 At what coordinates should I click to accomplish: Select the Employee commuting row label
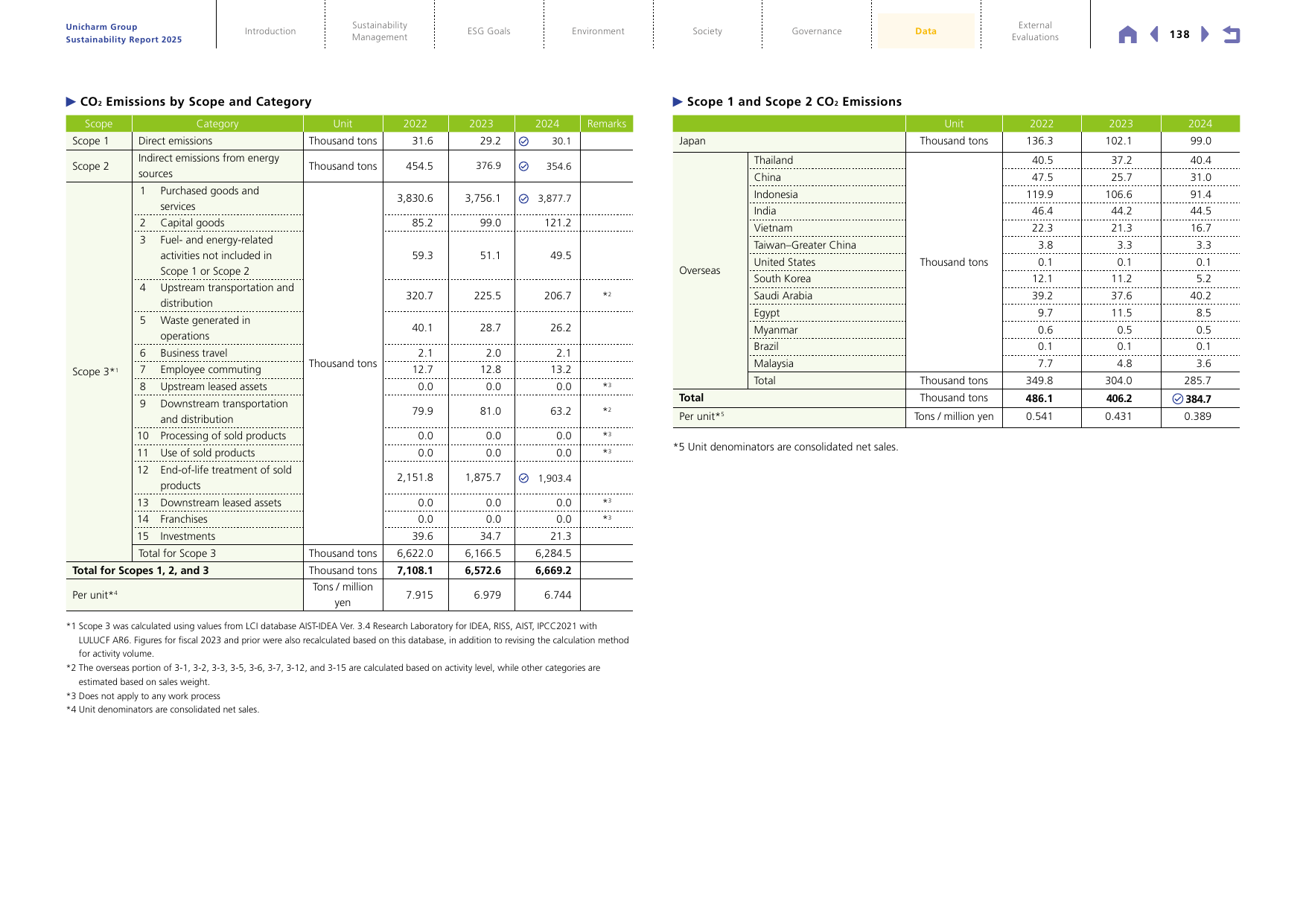tap(211, 369)
